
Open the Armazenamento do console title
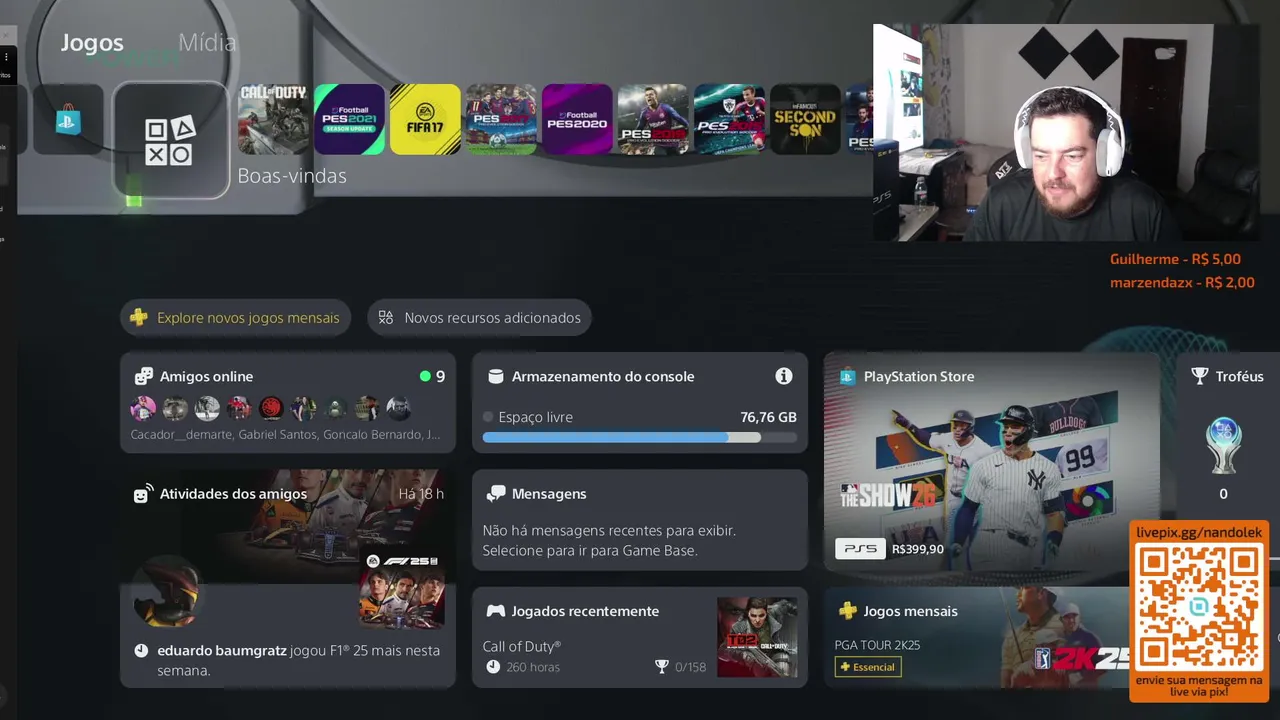[x=603, y=376]
